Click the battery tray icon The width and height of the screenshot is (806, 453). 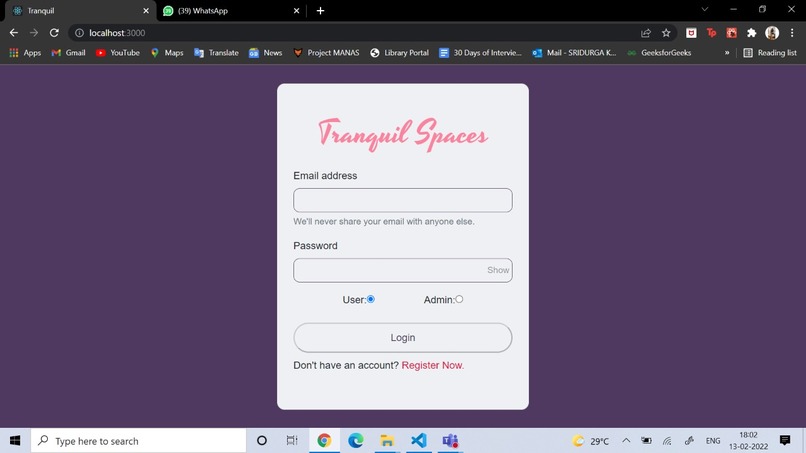(646, 441)
